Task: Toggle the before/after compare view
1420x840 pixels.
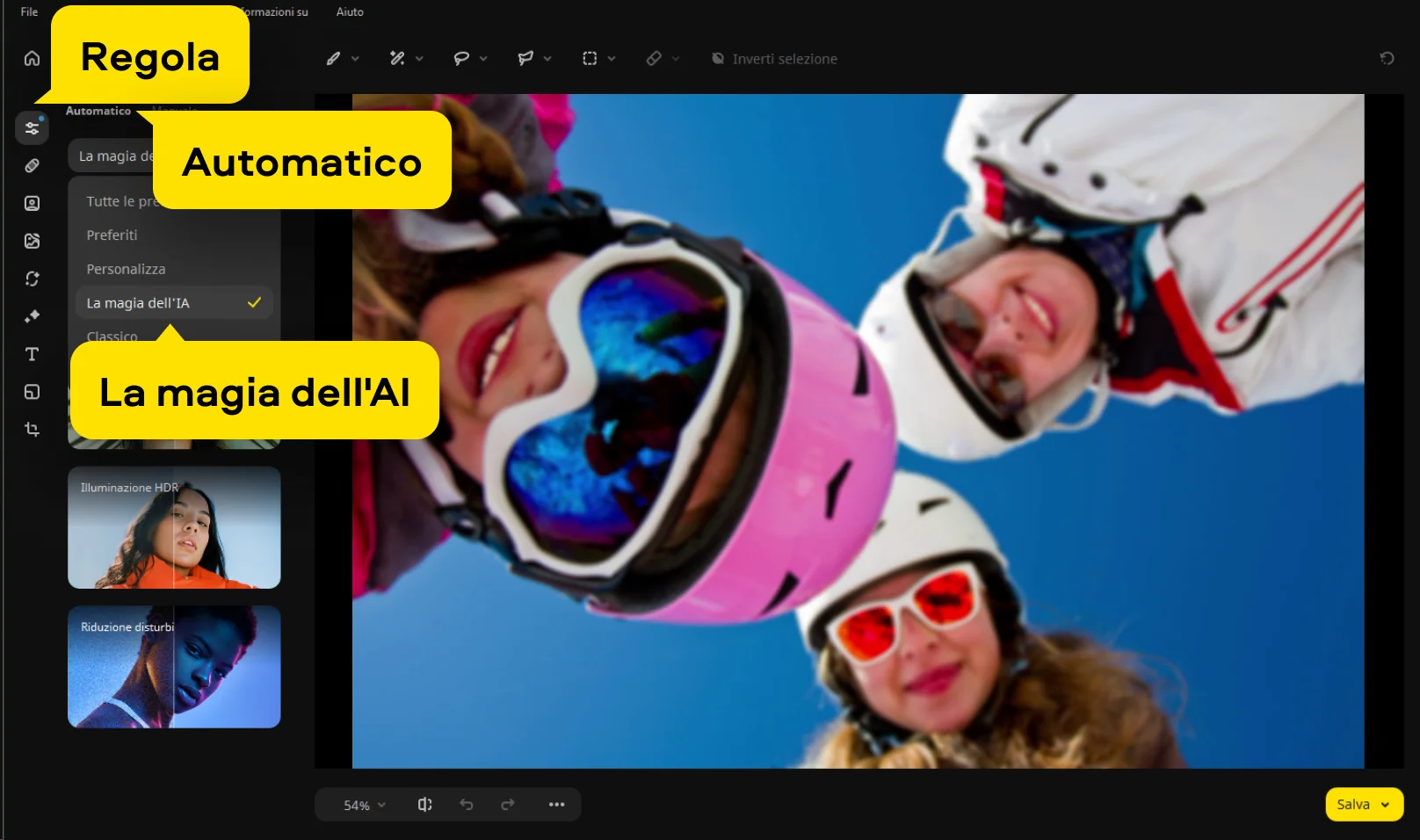Action: tap(424, 805)
